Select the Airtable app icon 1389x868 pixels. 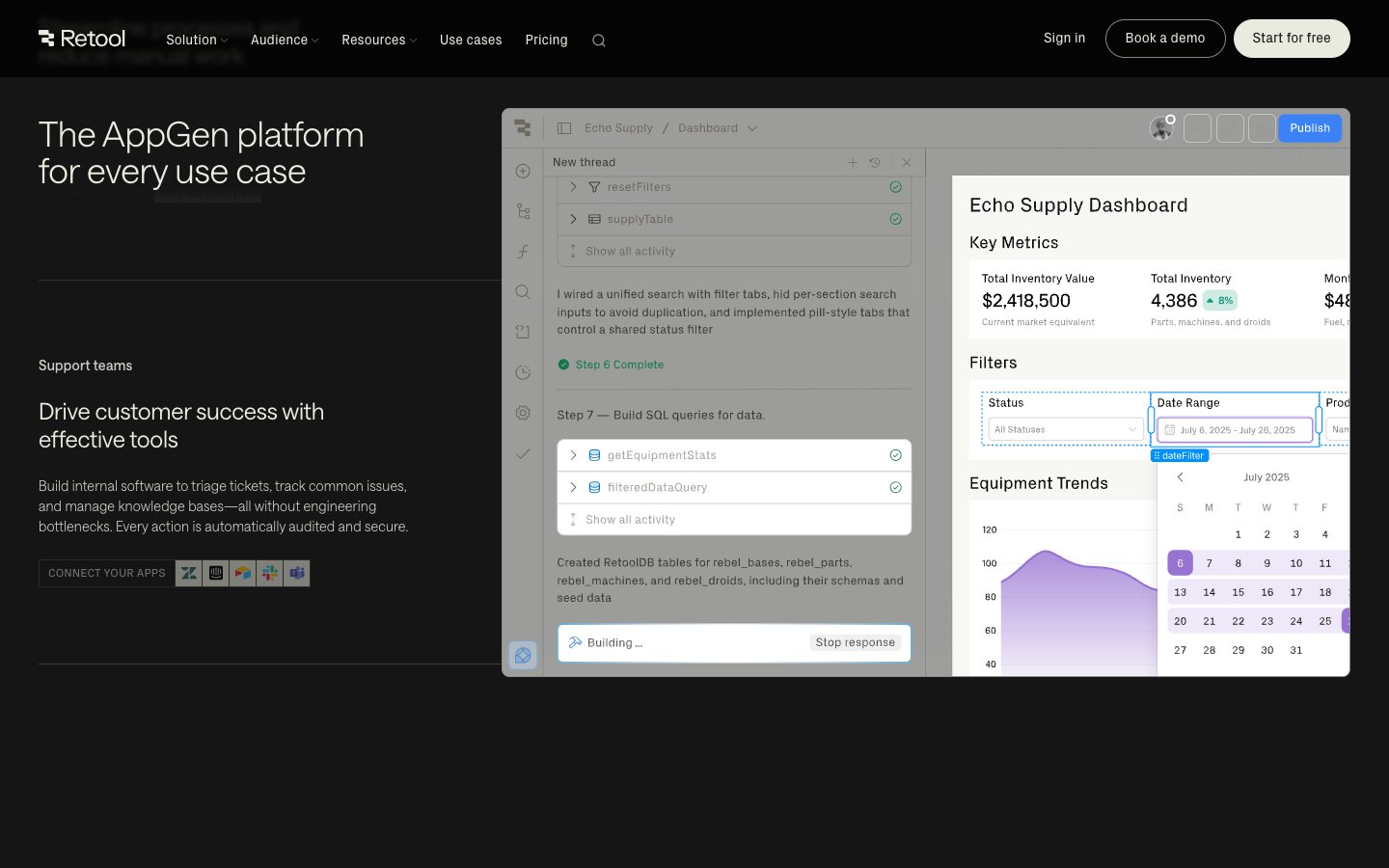243,573
